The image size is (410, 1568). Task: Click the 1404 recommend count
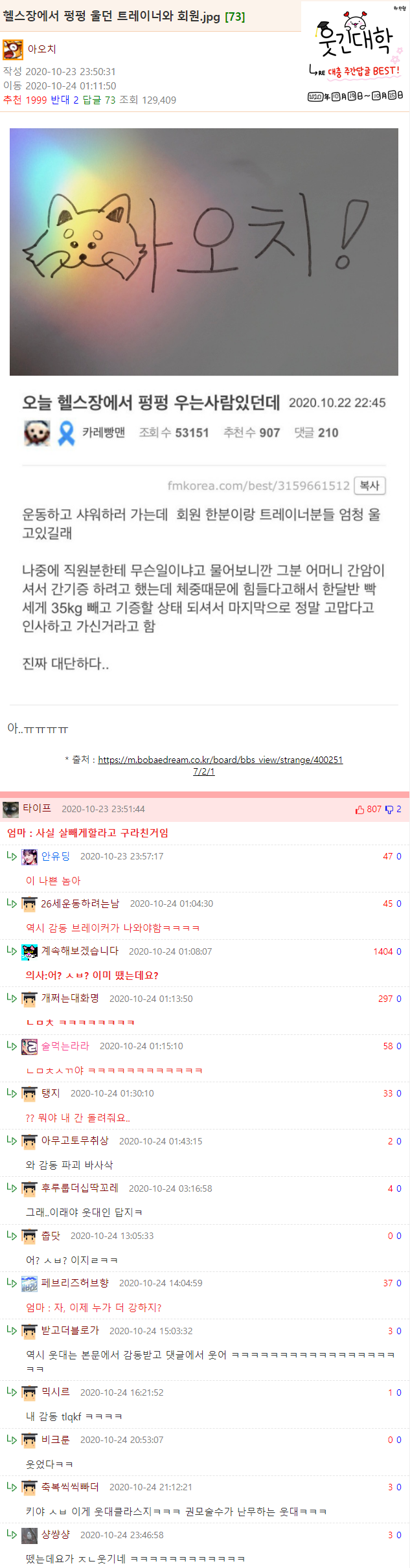(383, 951)
